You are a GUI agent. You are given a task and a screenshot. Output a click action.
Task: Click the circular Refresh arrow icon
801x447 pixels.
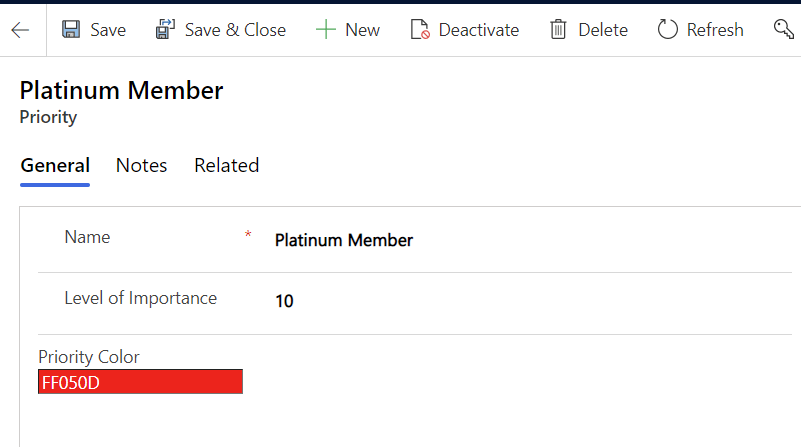667,30
